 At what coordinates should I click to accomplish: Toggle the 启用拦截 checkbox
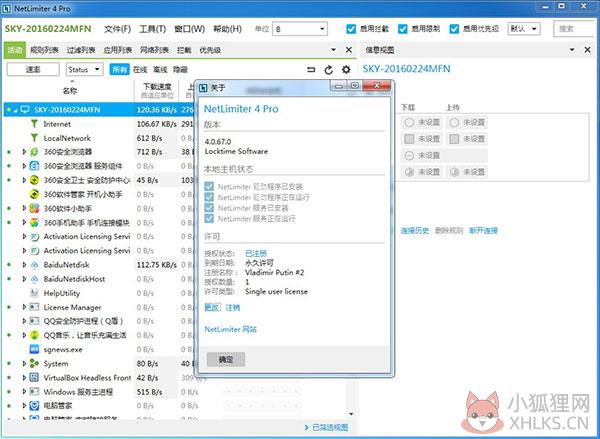point(351,29)
